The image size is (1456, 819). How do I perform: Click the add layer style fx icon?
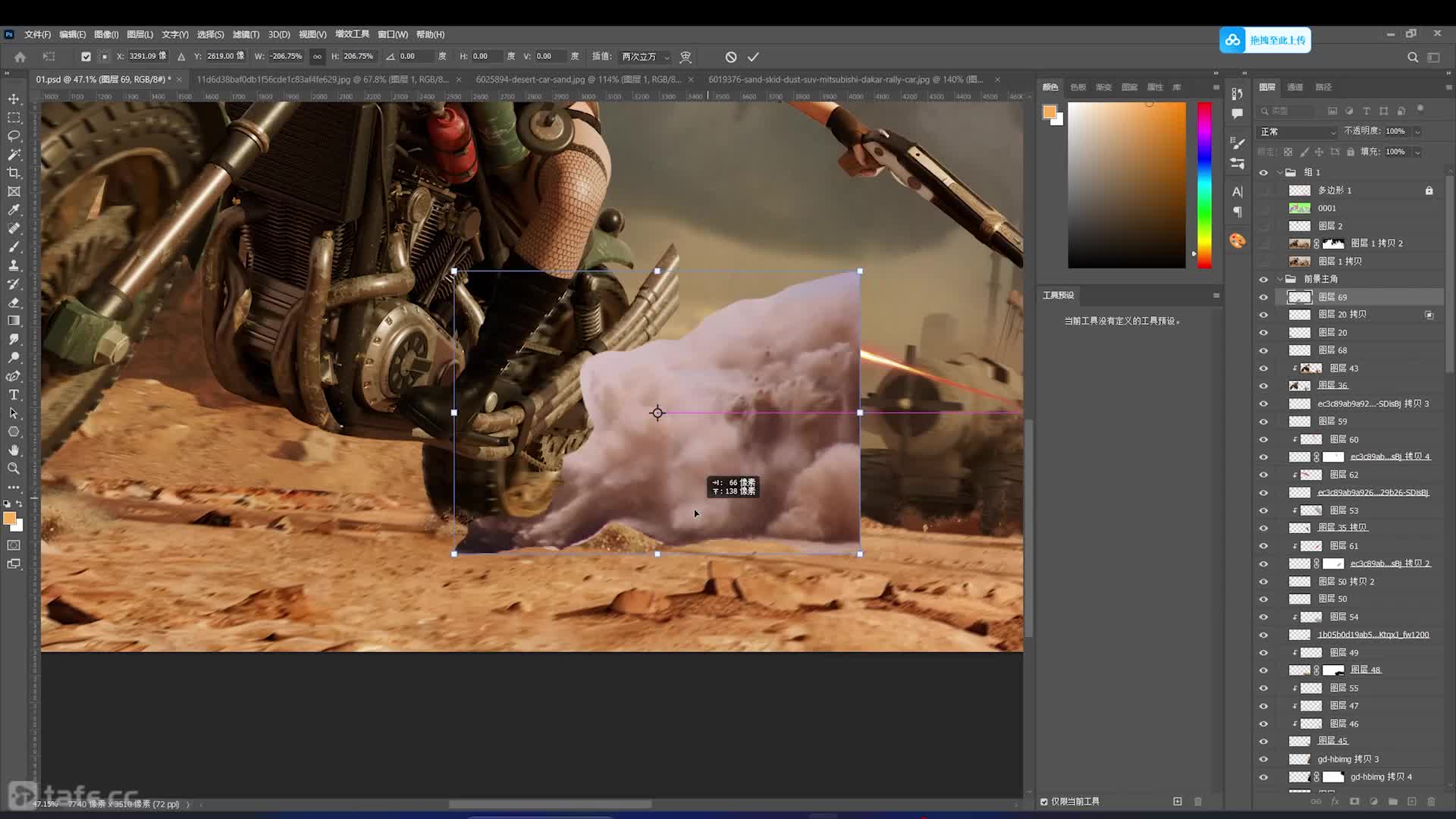click(x=1335, y=802)
